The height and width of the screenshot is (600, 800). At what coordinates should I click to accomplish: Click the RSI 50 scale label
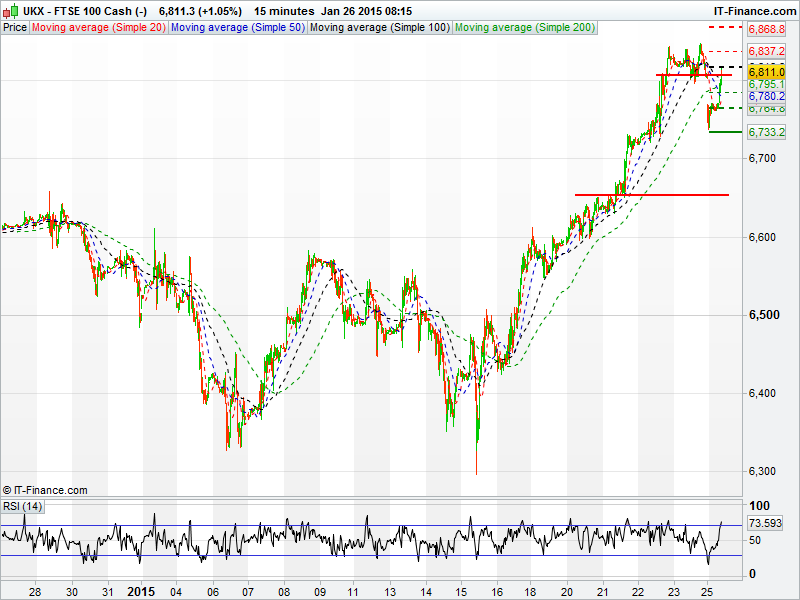click(755, 540)
